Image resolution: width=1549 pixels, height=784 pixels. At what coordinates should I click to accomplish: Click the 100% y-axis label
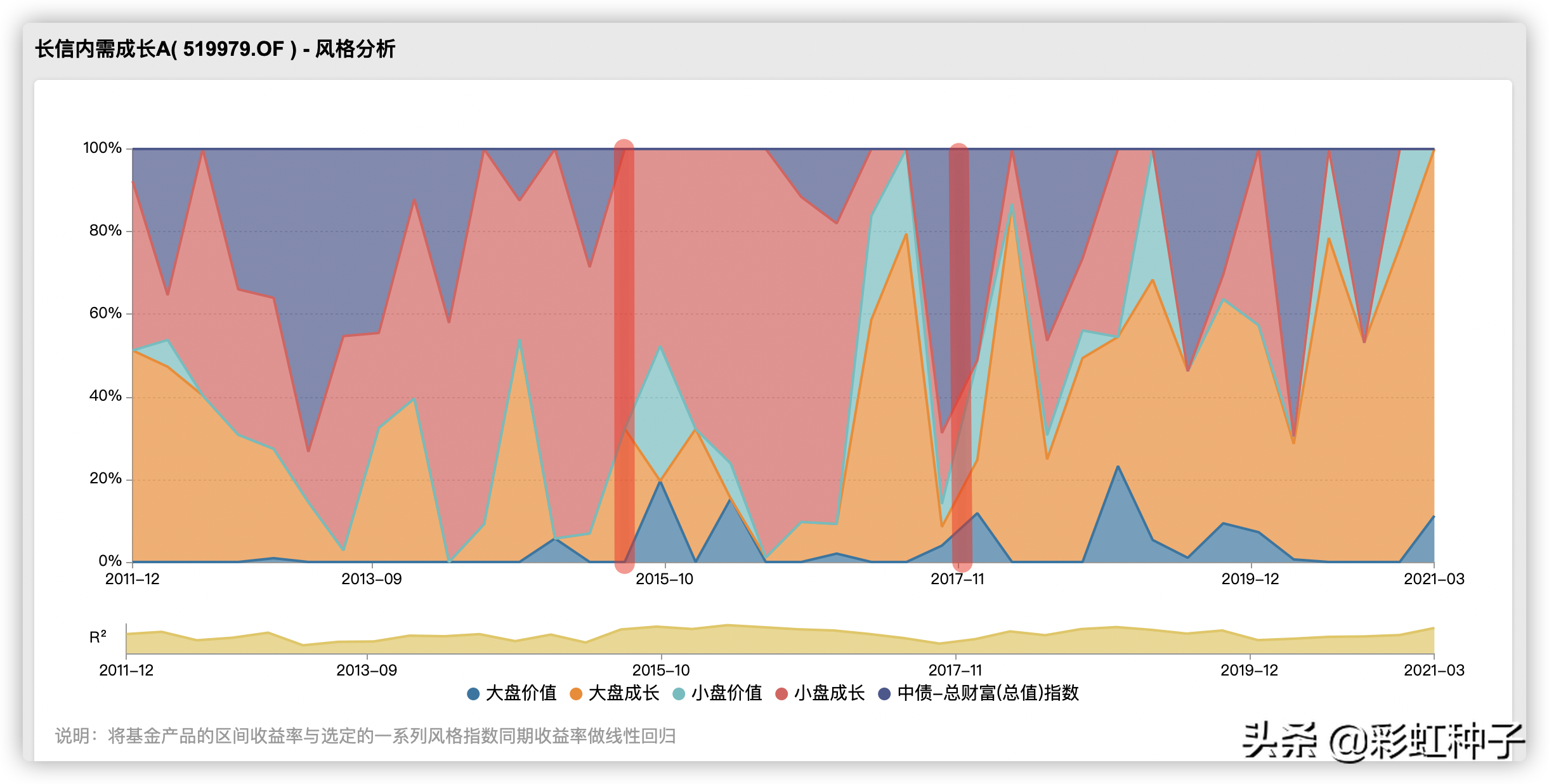(102, 148)
